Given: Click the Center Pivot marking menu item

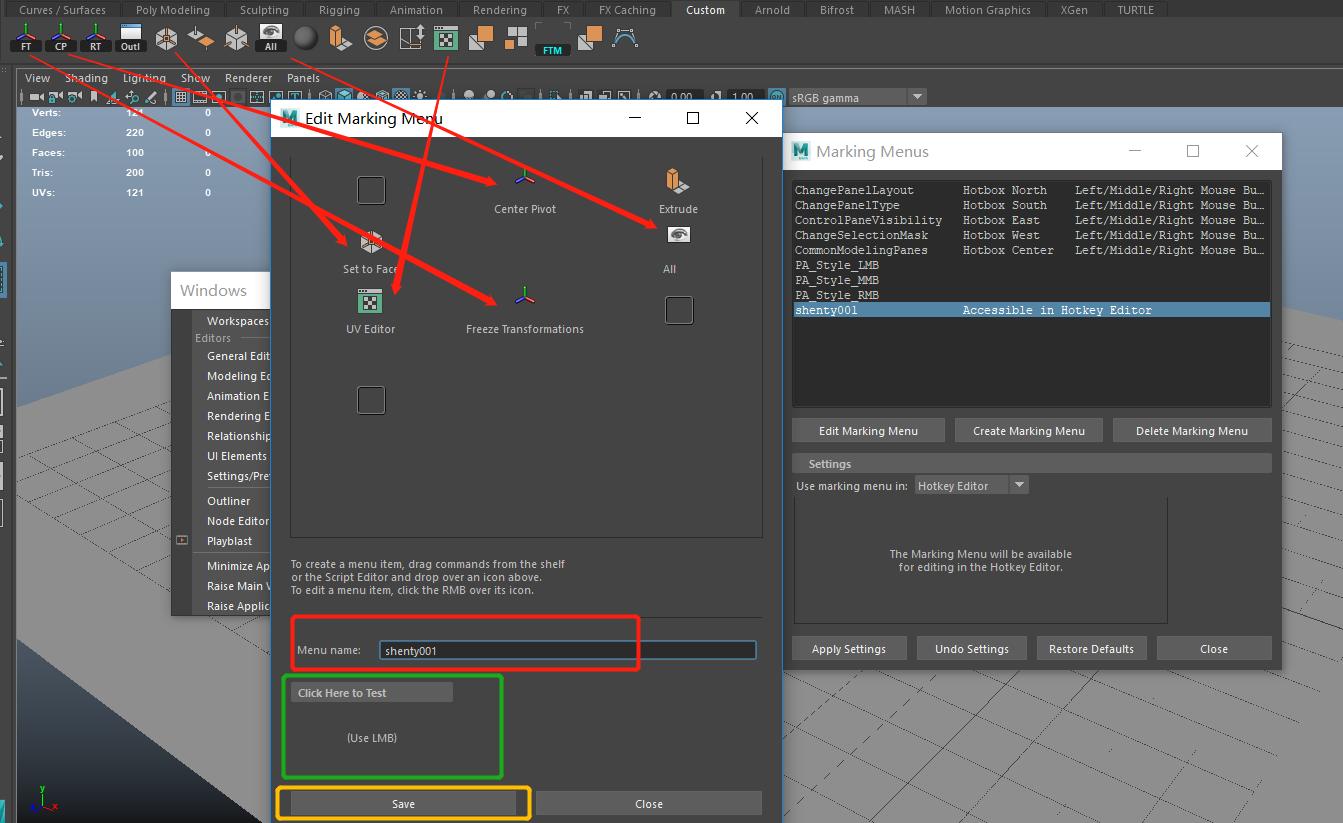Looking at the screenshot, I should [525, 192].
